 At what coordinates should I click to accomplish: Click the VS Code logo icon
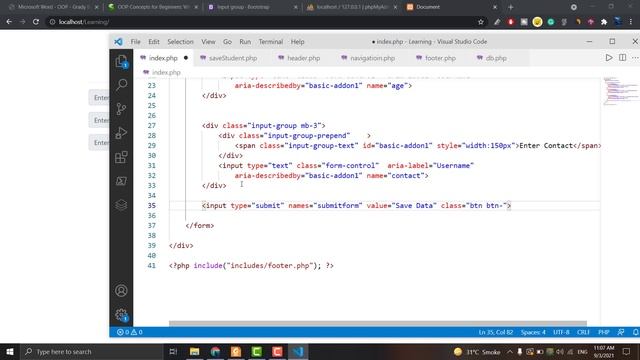118,42
